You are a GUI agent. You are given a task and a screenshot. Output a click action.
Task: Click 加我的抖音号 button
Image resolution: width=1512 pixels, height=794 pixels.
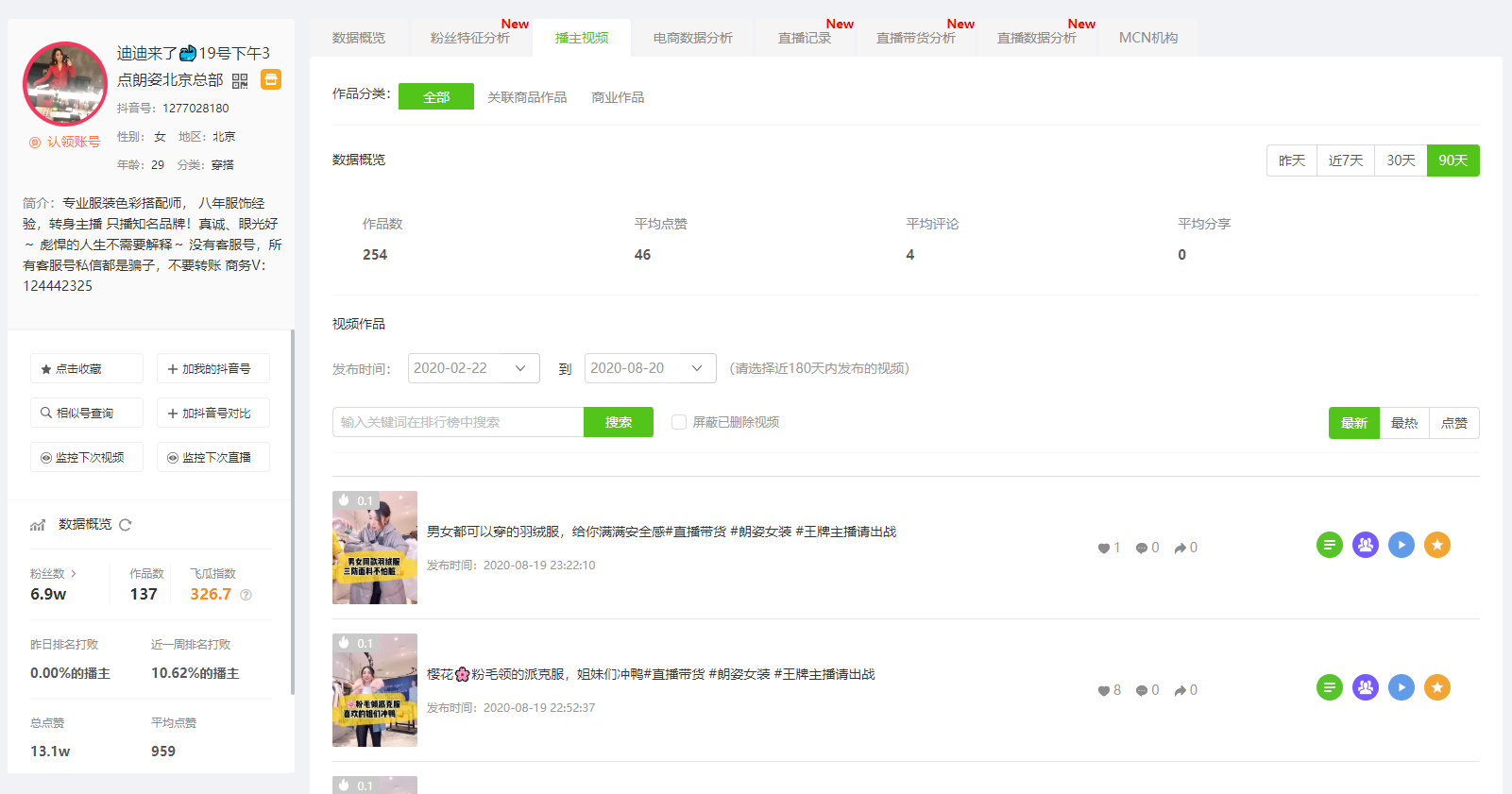click(213, 368)
